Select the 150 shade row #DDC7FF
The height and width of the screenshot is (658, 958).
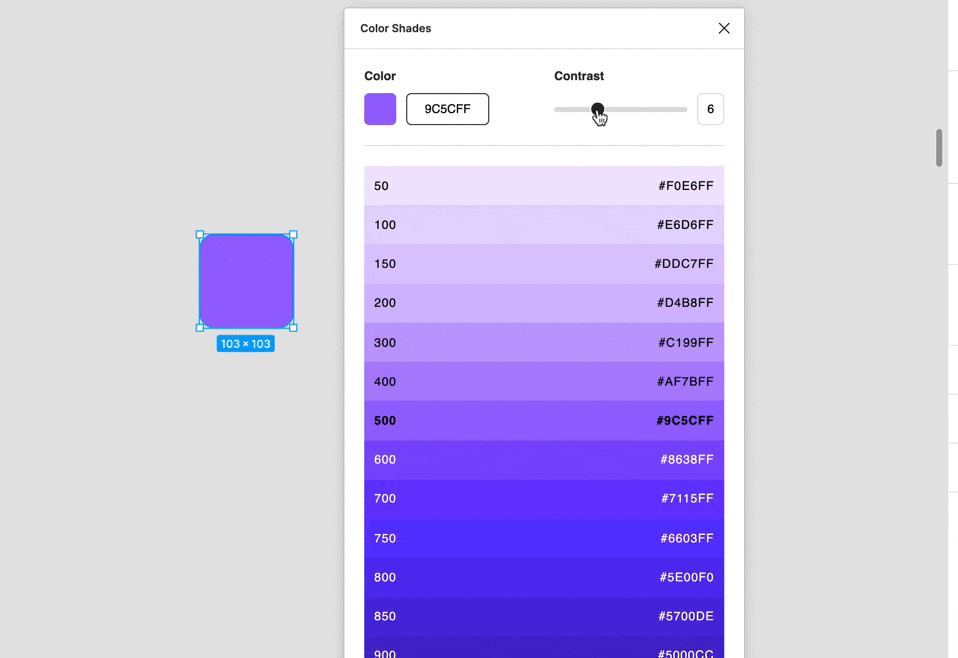click(x=544, y=264)
